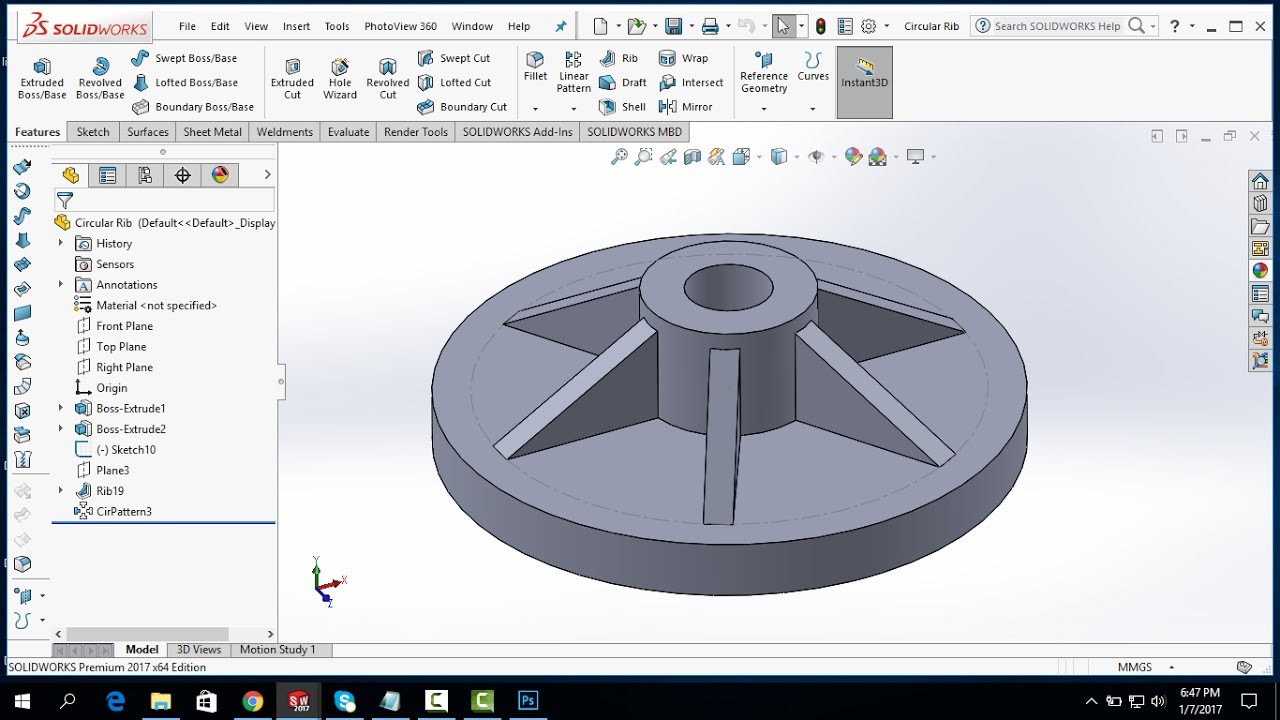Screen dimensions: 1280x720
Task: Choose Lofted Boss/Base feature
Action: pos(185,82)
